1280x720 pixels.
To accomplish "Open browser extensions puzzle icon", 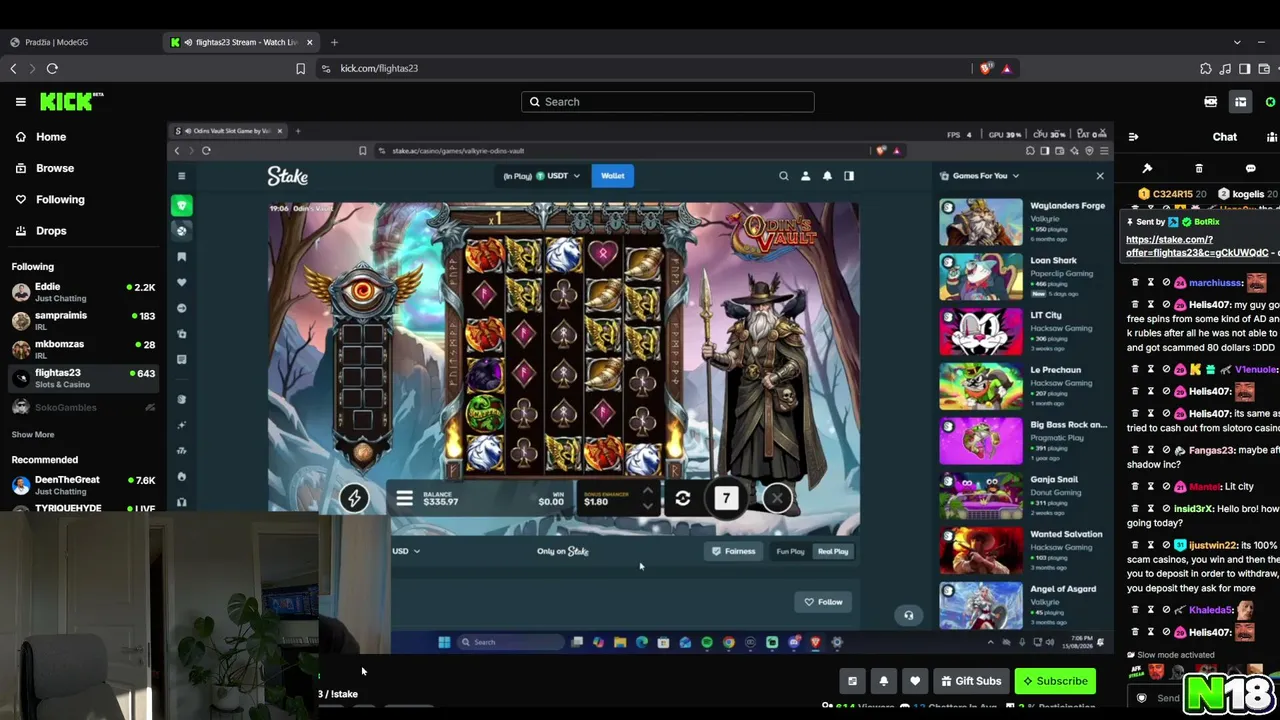I will (1205, 68).
